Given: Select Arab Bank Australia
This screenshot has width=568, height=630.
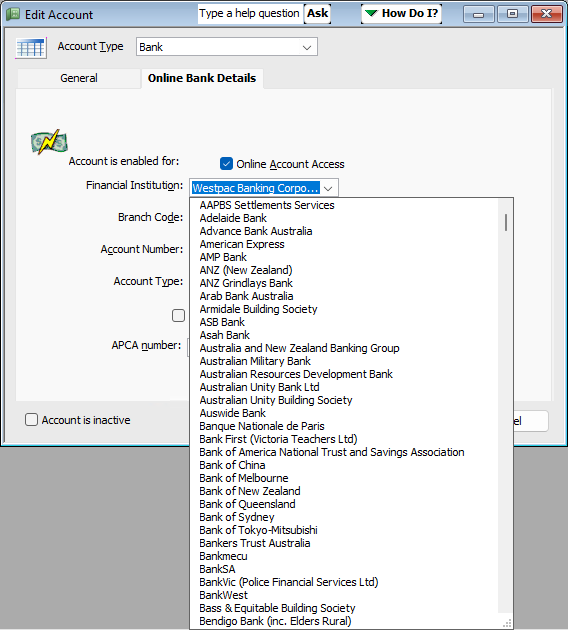Looking at the screenshot, I should tap(246, 296).
